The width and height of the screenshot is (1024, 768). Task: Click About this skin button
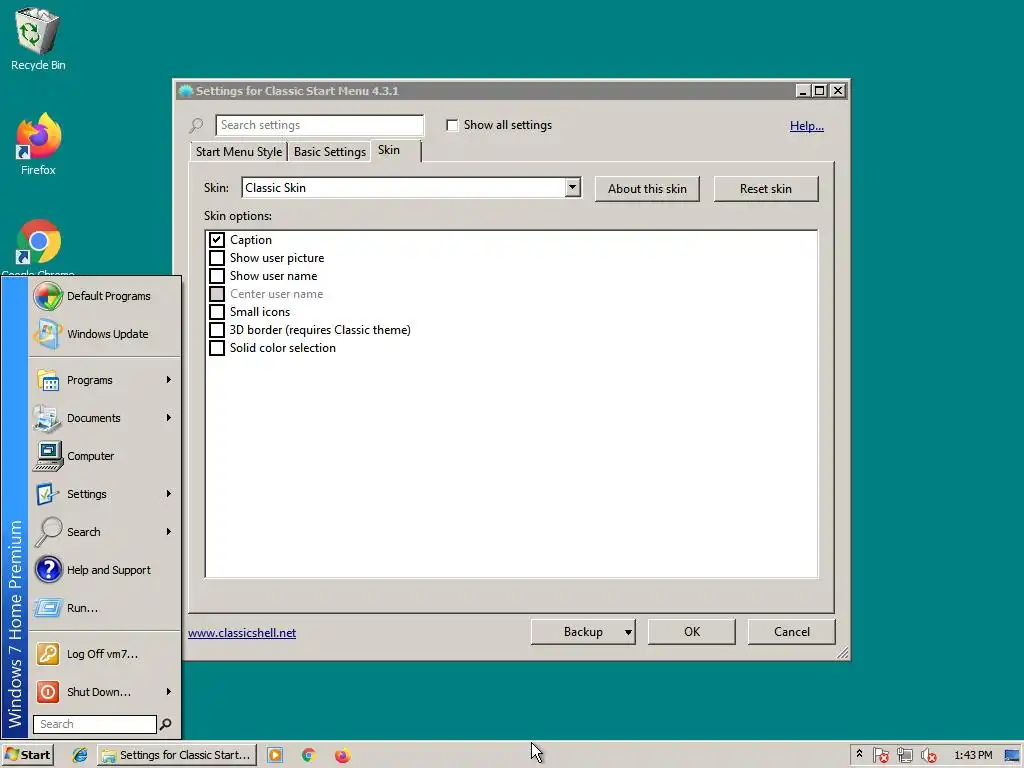tap(647, 189)
